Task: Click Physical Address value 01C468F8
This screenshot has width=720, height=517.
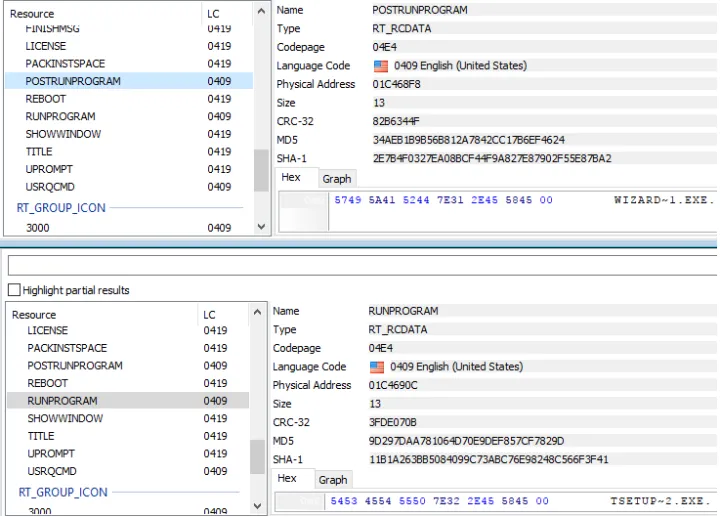Action: [396, 84]
